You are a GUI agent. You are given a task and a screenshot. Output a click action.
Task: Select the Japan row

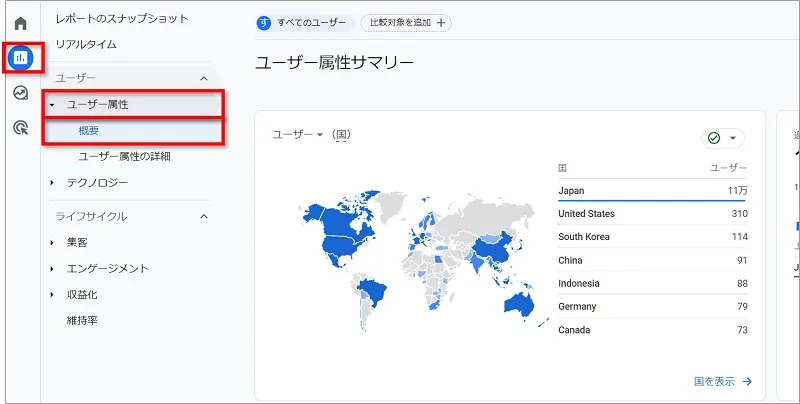(653, 191)
